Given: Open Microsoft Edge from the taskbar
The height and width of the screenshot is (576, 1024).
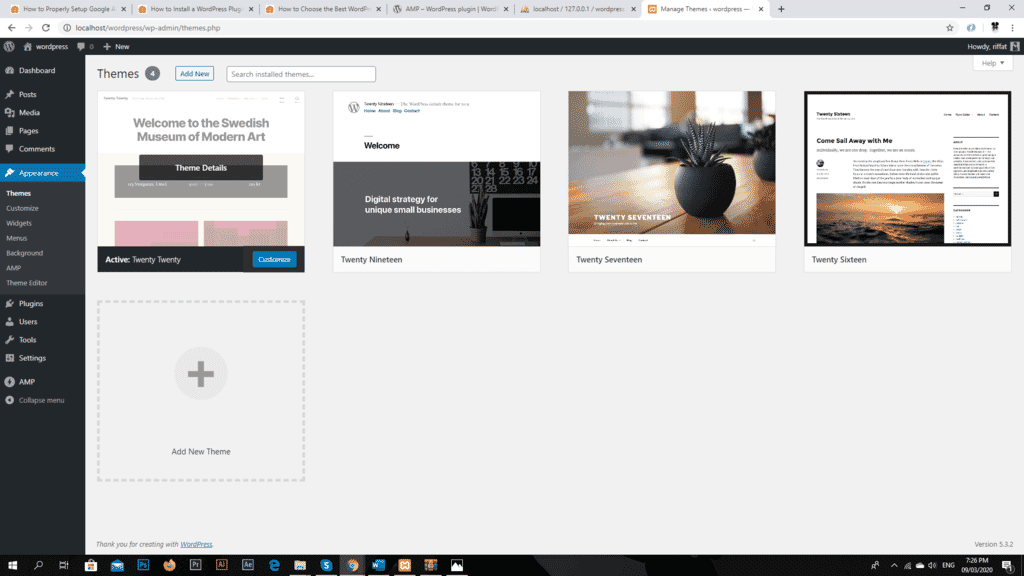Looking at the screenshot, I should pyautogui.click(x=274, y=565).
